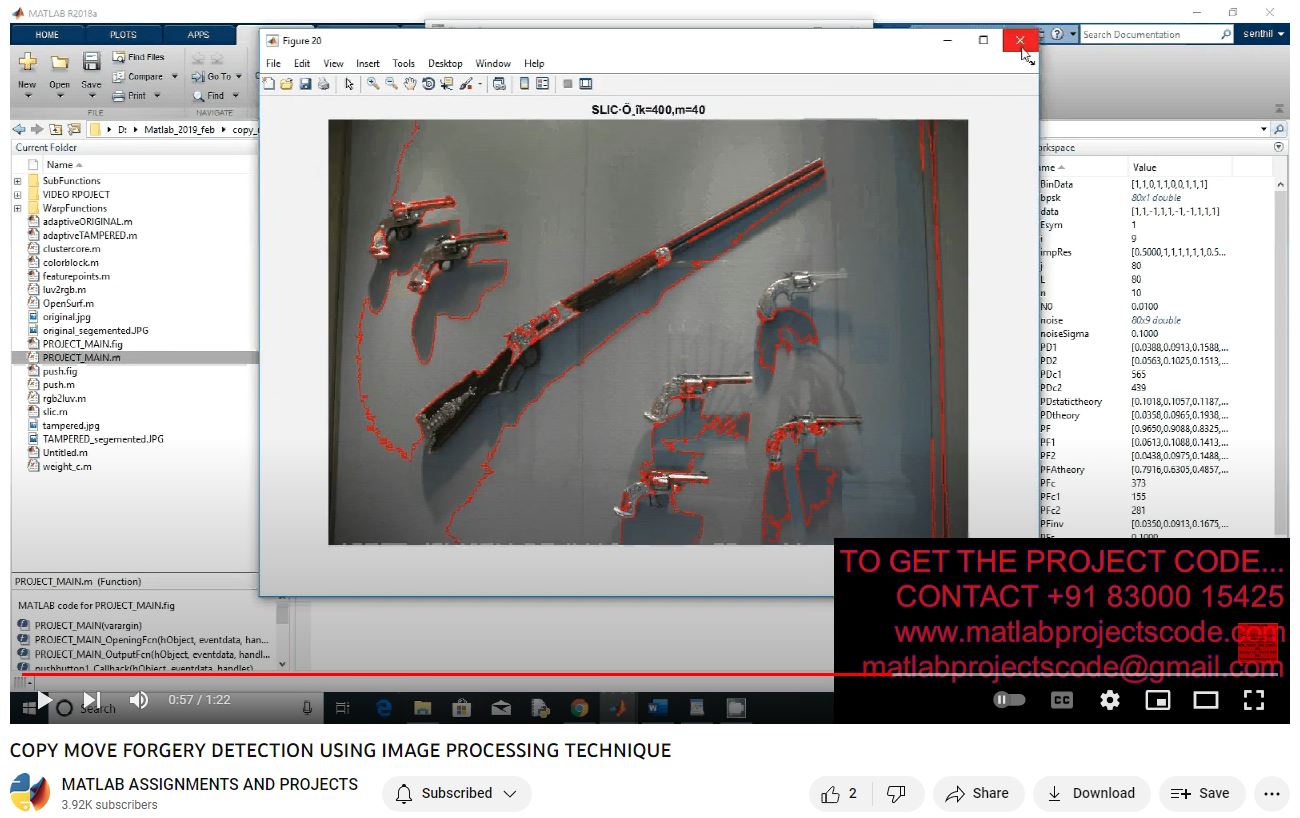Mute the video volume
The image size is (1300, 818).
pyautogui.click(x=139, y=700)
